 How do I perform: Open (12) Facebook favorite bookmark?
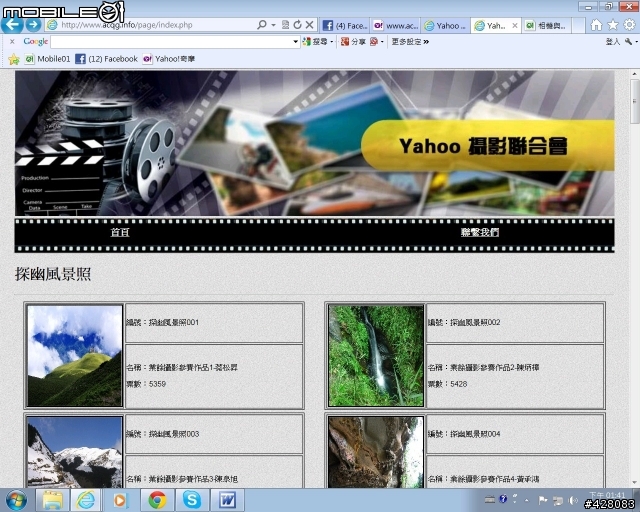[x=107, y=59]
